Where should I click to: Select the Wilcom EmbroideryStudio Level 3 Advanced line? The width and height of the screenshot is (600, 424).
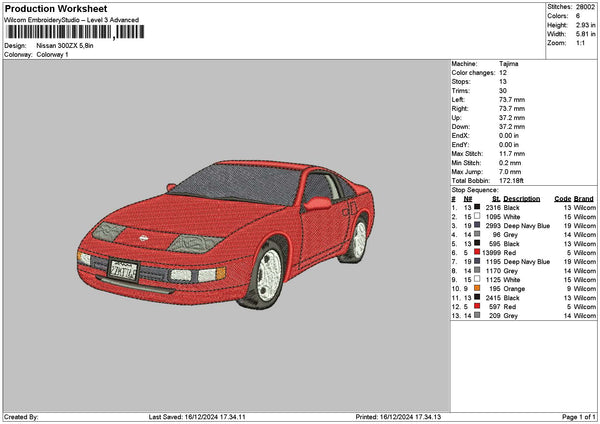[x=72, y=20]
